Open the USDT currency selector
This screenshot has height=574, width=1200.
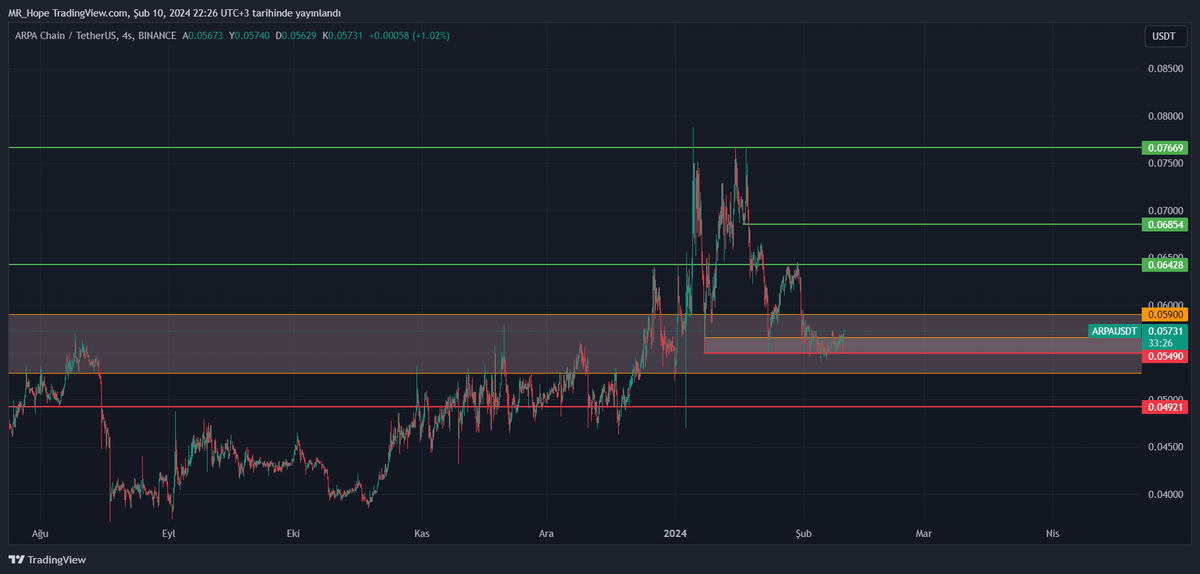pos(1163,36)
